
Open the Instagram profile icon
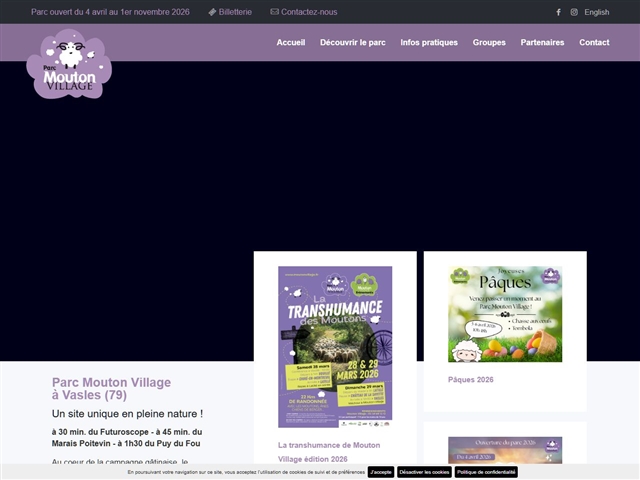tap(574, 12)
